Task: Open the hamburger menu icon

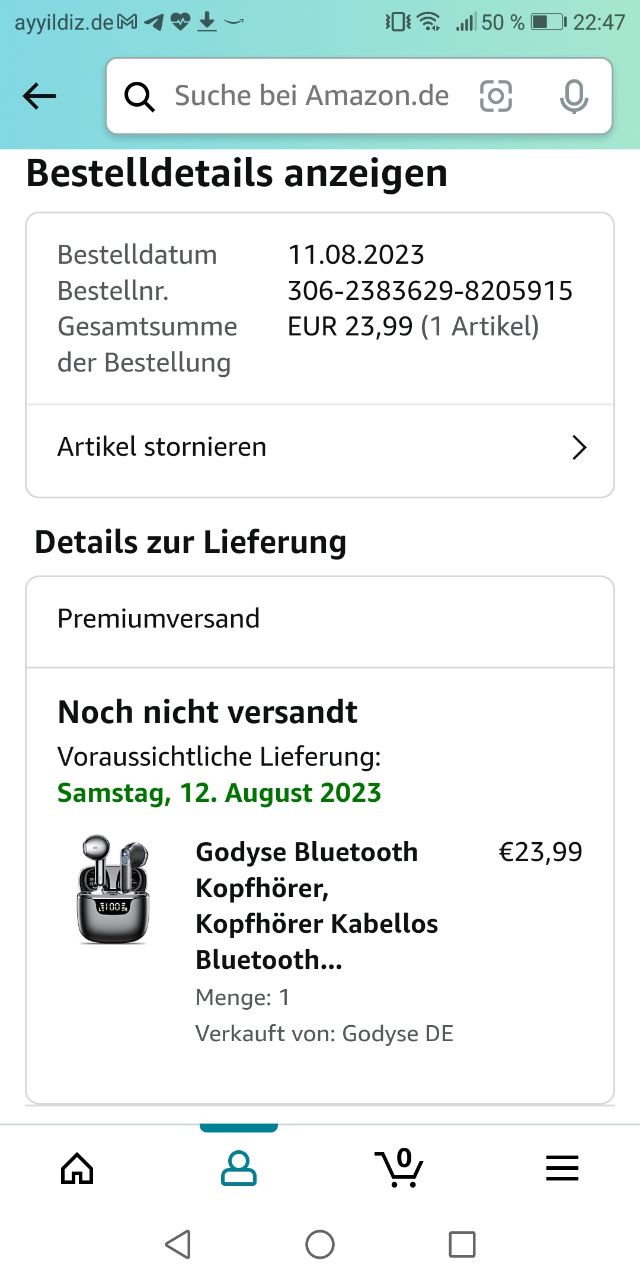Action: point(562,1168)
